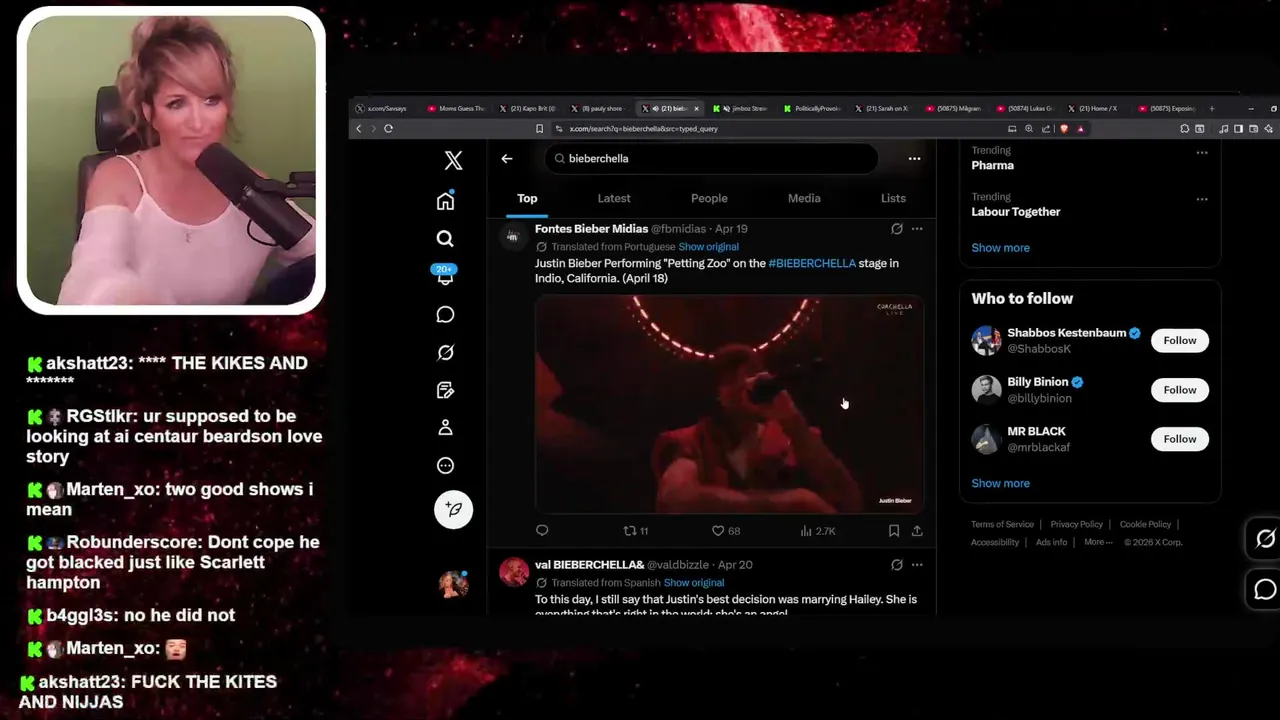Screen dimensions: 1280x720
Task: Open Messages chat icon in sidebar
Action: tap(445, 314)
